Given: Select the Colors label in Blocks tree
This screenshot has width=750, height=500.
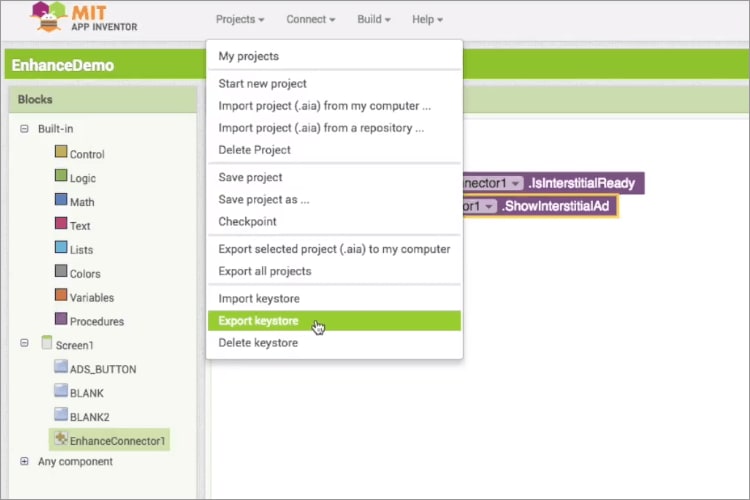Looking at the screenshot, I should click(x=85, y=274).
